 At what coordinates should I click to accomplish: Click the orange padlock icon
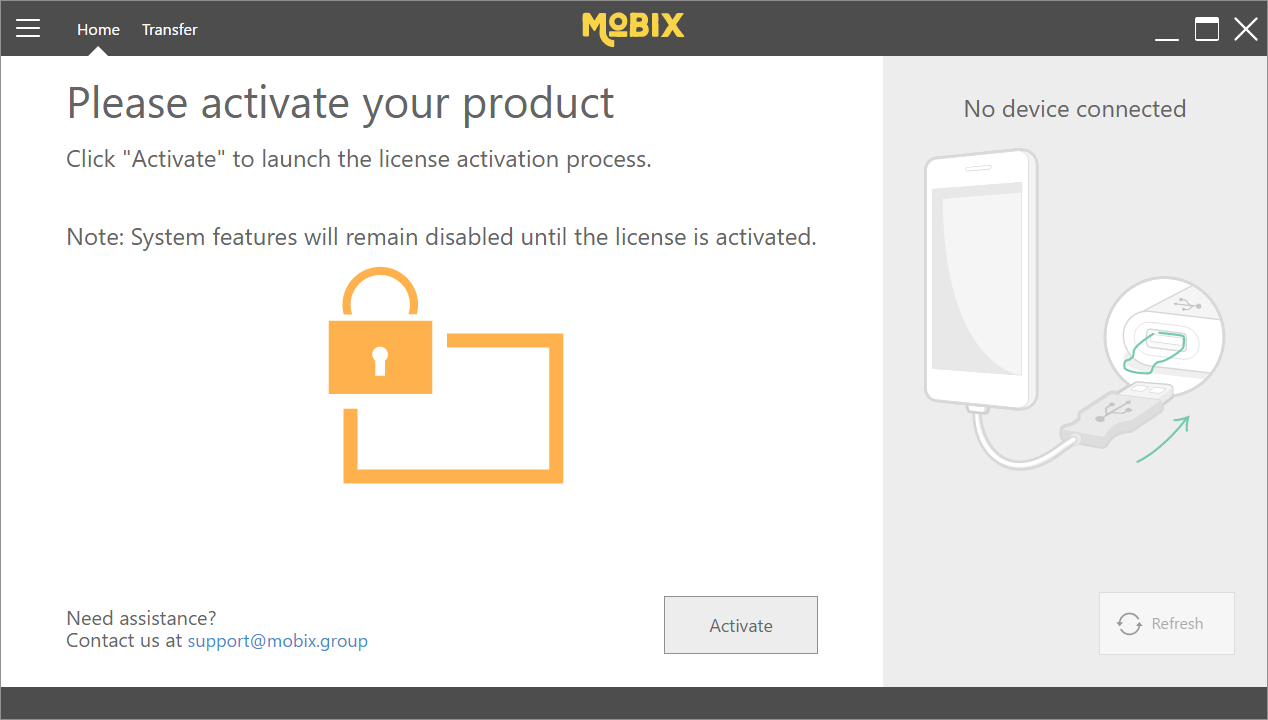click(x=380, y=331)
